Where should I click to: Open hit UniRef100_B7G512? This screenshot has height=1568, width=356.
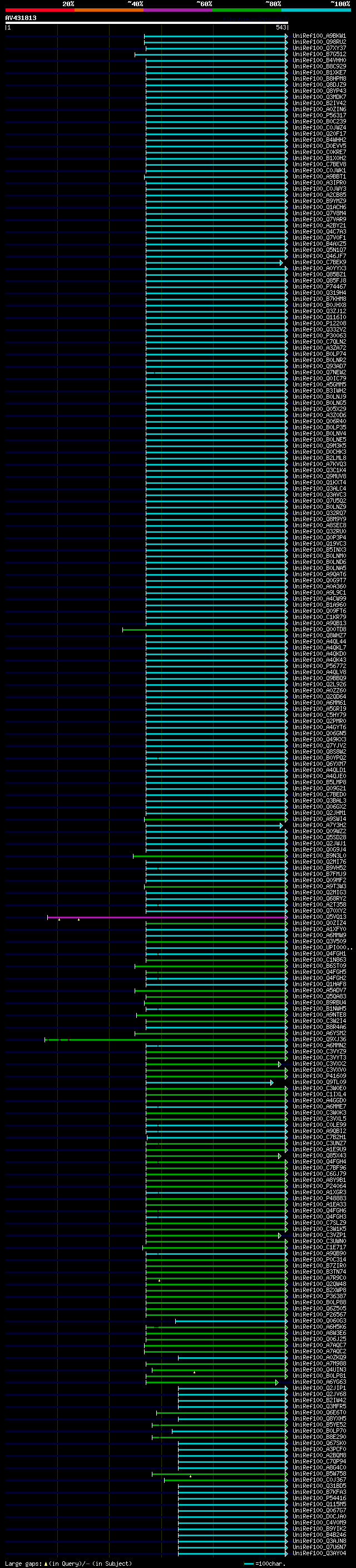319,54
